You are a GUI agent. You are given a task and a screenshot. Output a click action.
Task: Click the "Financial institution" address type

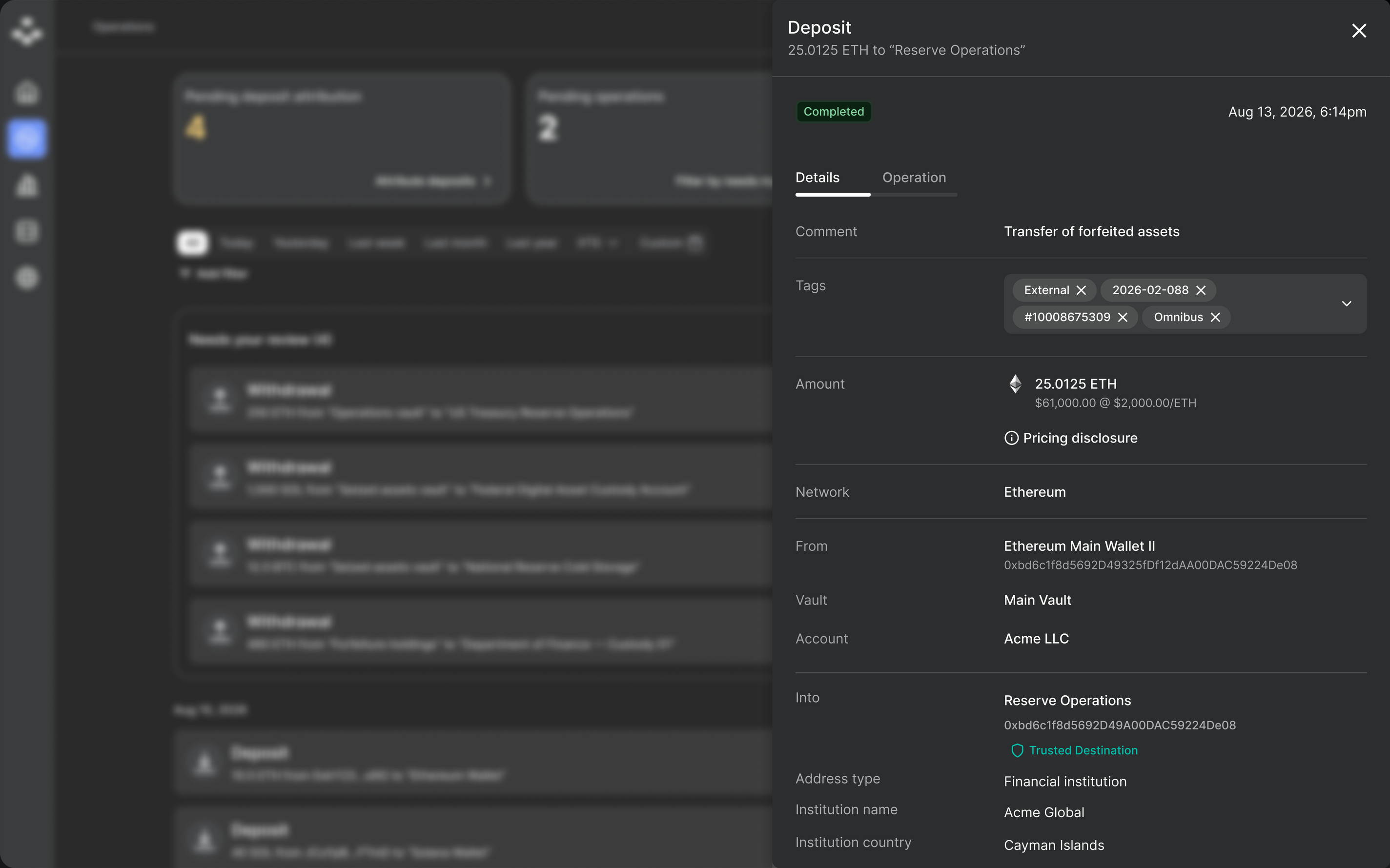[x=1065, y=781]
